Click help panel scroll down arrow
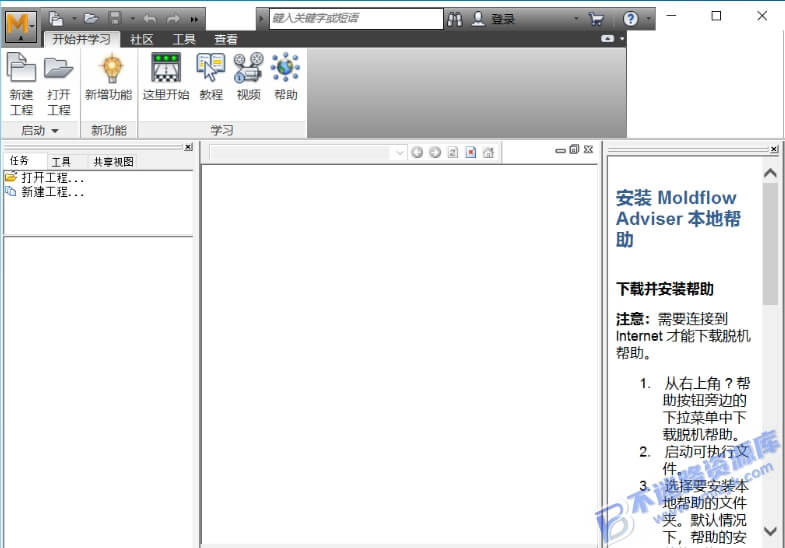Viewport: 785px width, 548px height. click(770, 531)
